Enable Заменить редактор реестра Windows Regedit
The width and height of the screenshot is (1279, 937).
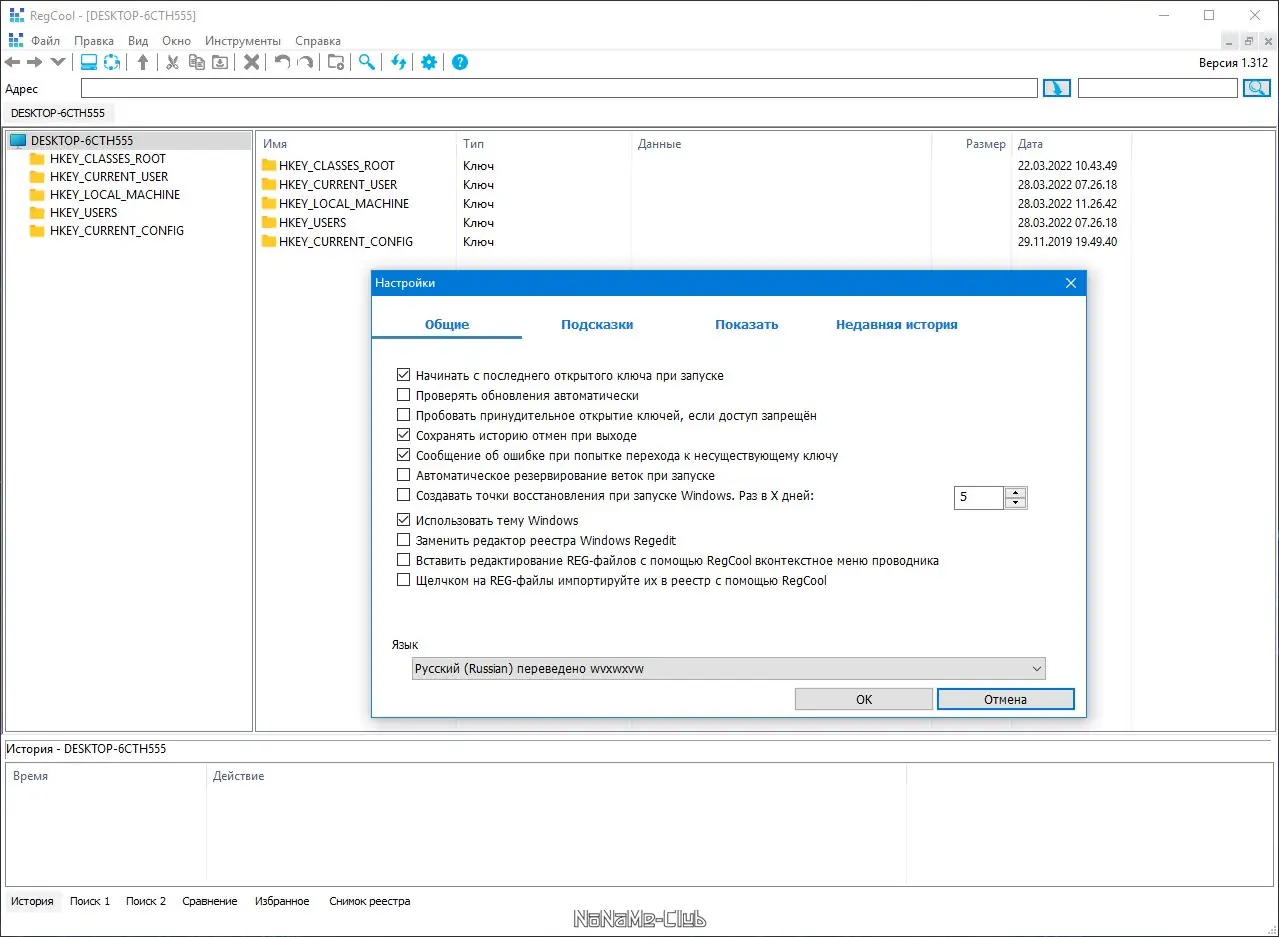pos(404,540)
